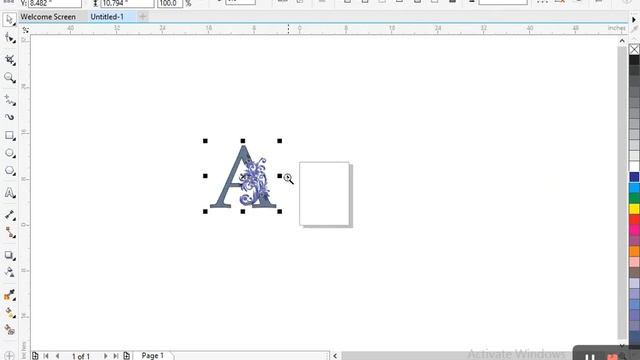Viewport: 640px width, 360px height.
Task: Add a page before the current page
Action: coord(35,356)
